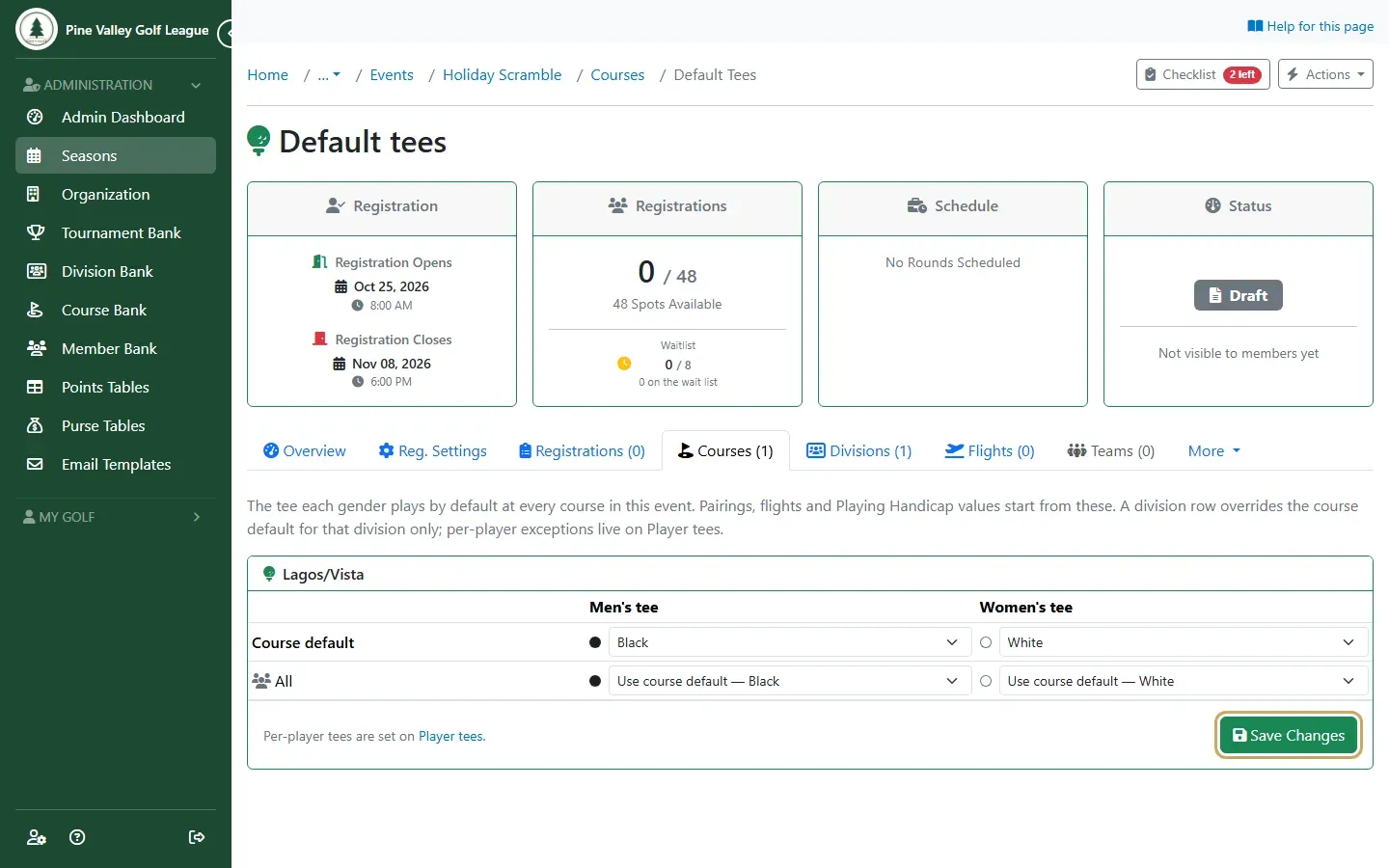
Task: Switch to the Overview tab
Action: [304, 450]
